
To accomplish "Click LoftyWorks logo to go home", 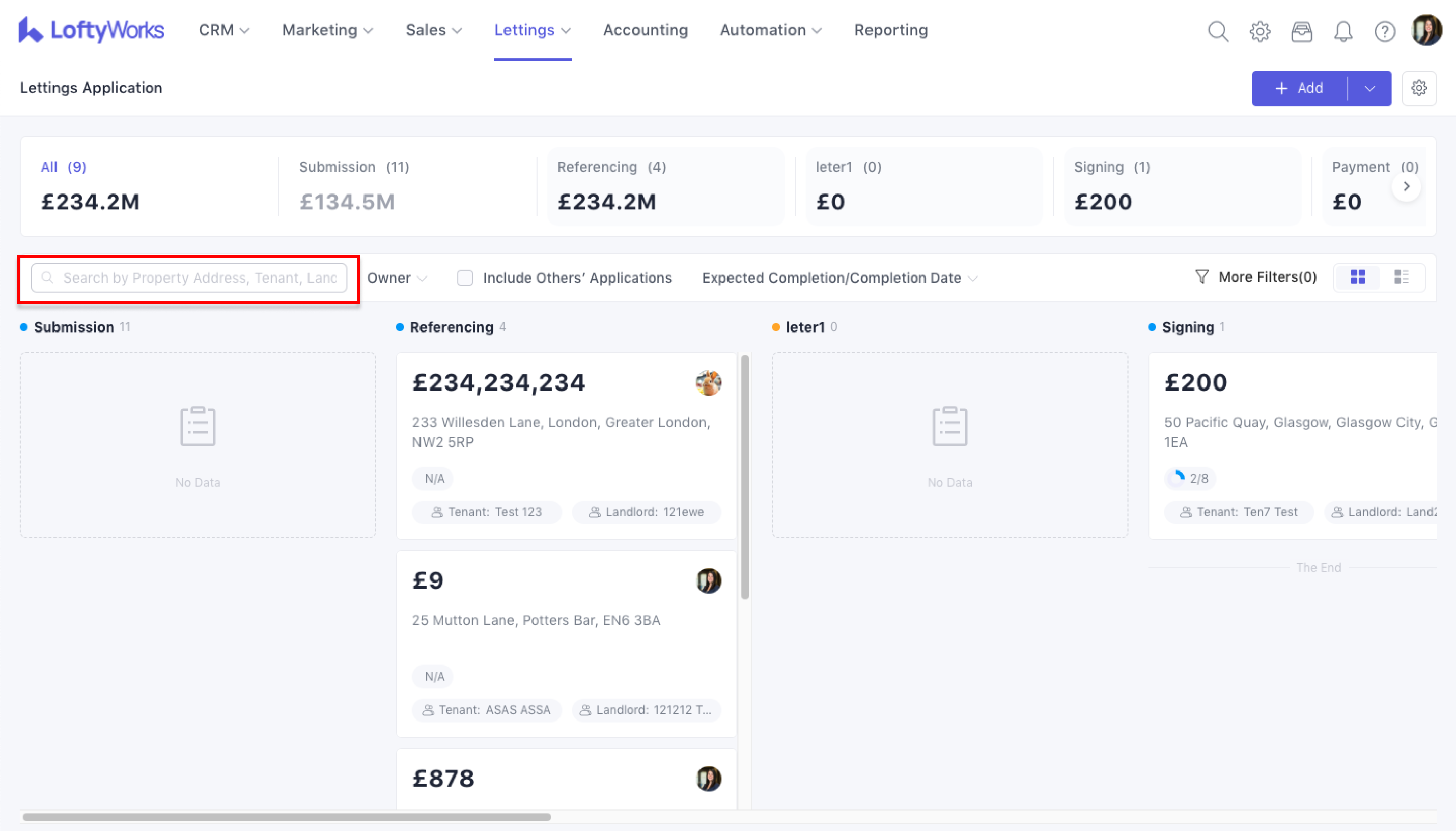I will [91, 30].
